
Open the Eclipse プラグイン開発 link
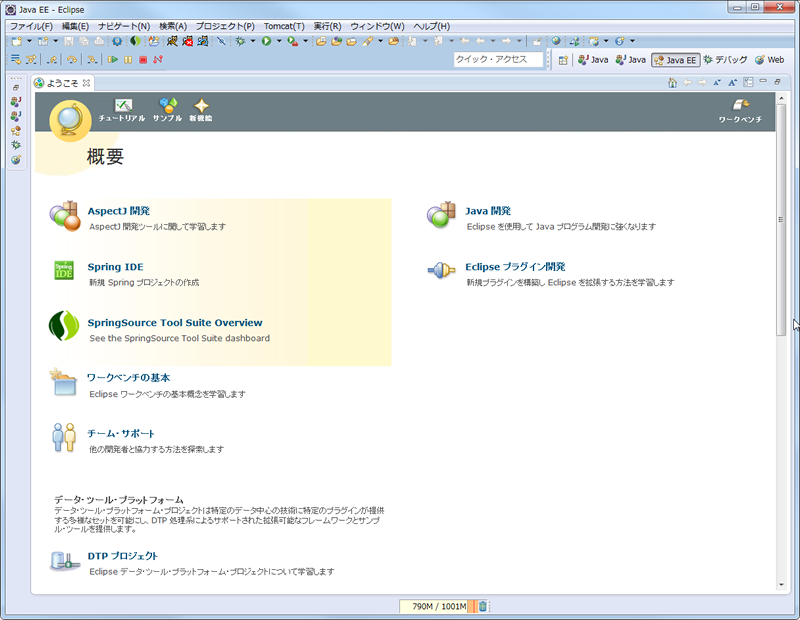pyautogui.click(x=515, y=267)
